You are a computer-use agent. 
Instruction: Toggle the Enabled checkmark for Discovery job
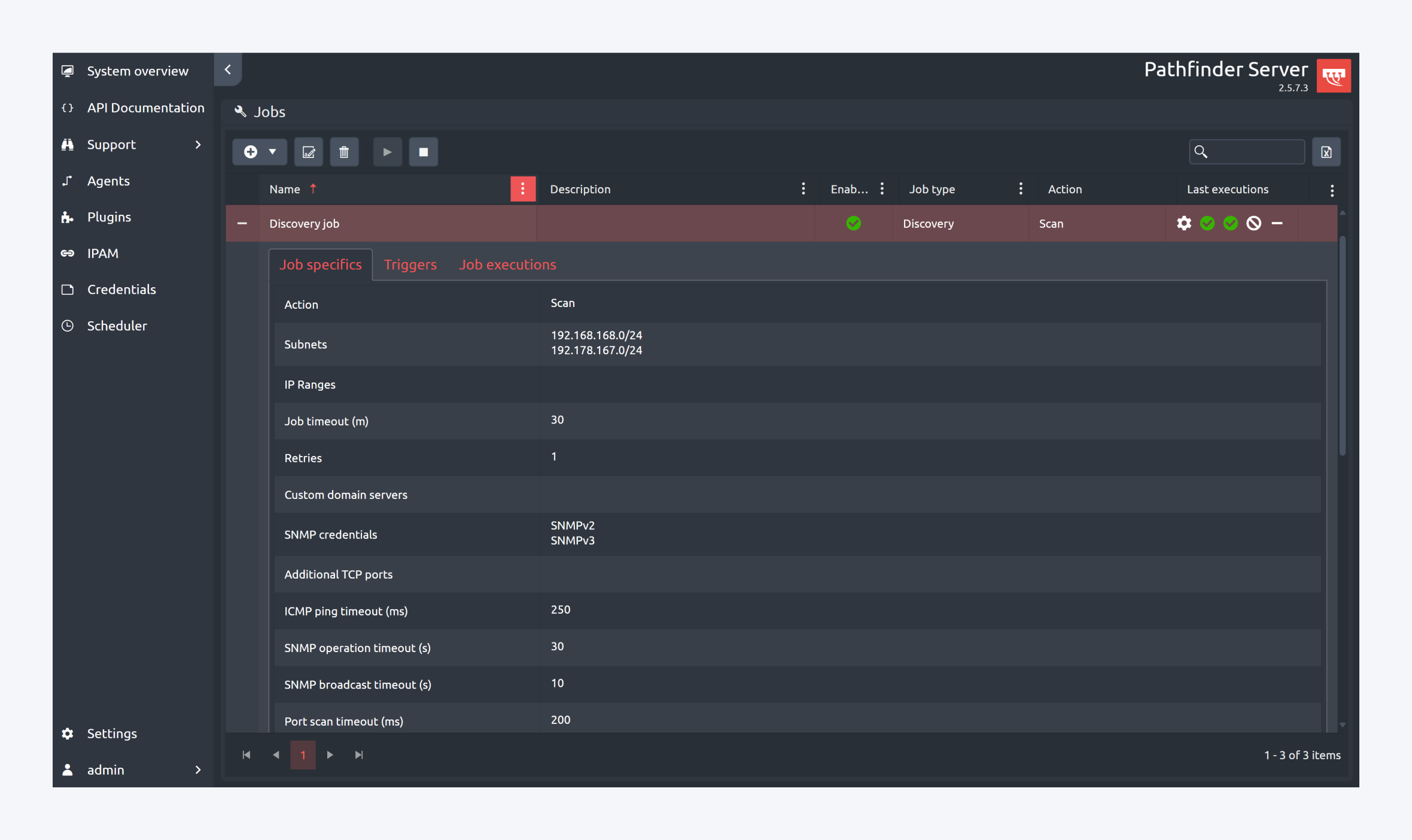pyautogui.click(x=854, y=223)
